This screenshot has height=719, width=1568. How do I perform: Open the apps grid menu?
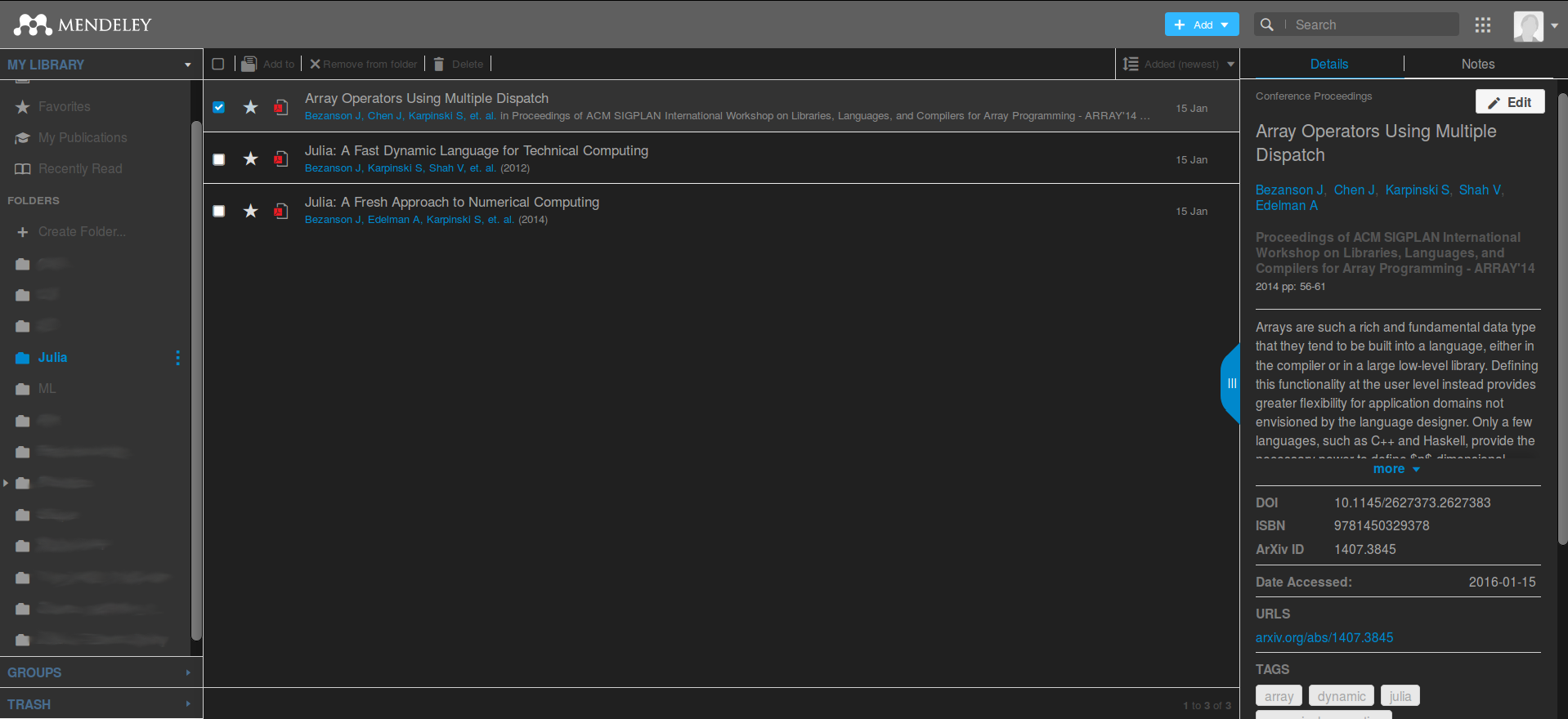pyautogui.click(x=1483, y=25)
